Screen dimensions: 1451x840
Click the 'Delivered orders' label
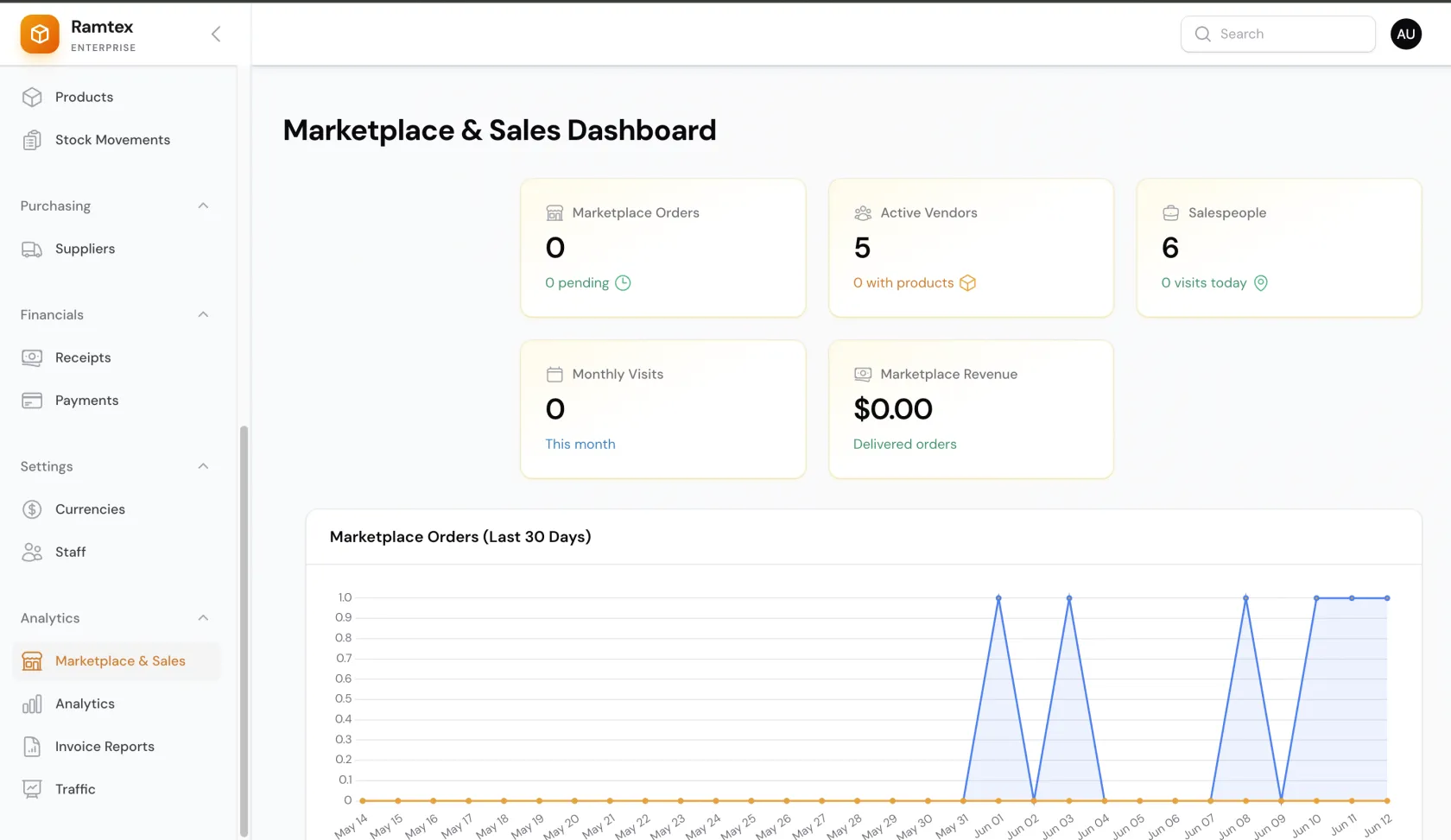point(905,444)
